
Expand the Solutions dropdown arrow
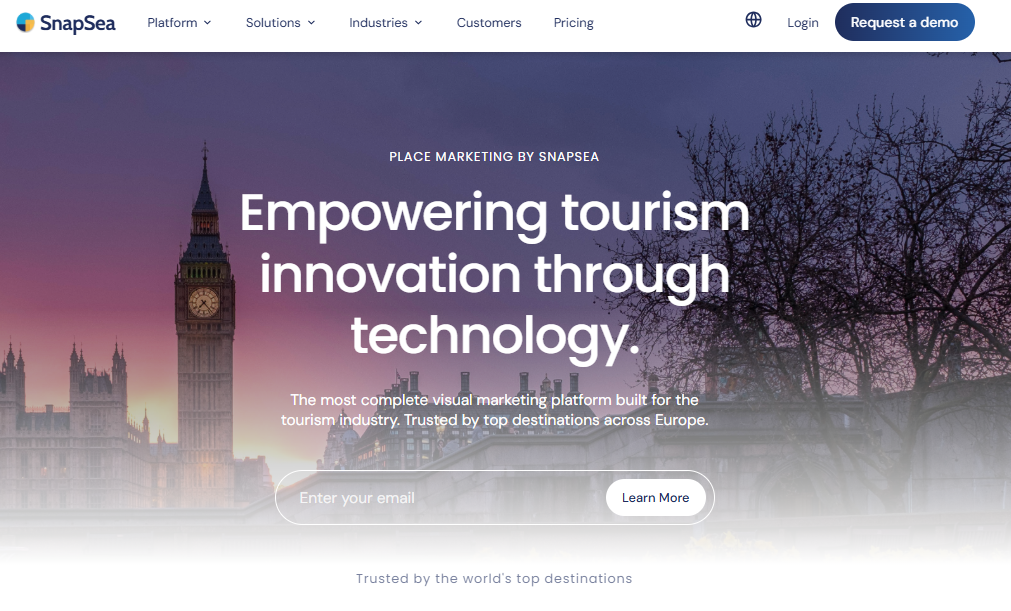click(x=311, y=23)
